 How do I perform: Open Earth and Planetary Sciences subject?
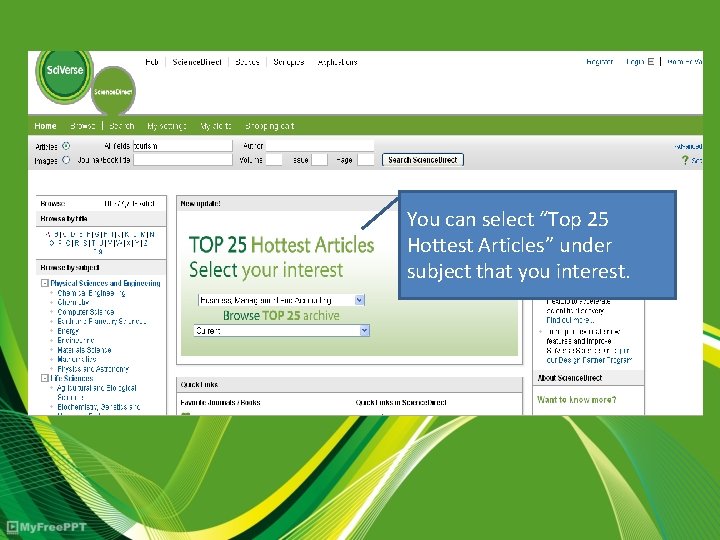click(102, 321)
